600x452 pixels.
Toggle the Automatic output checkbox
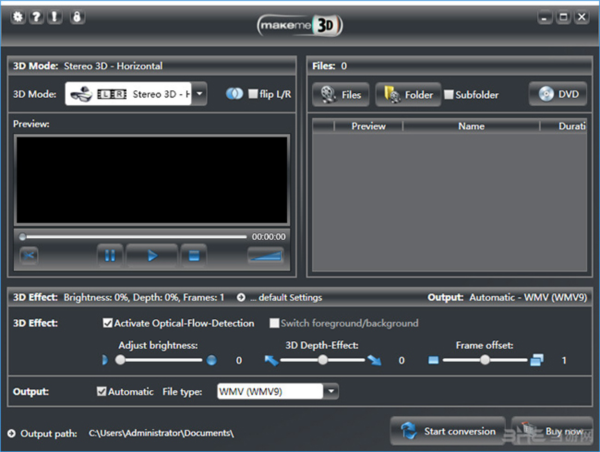tap(101, 392)
